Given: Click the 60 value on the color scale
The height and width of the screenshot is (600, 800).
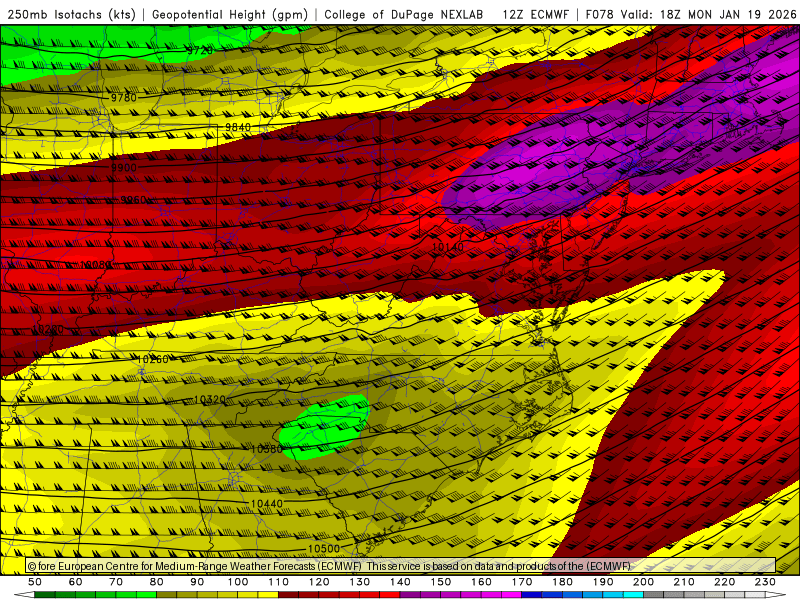Looking at the screenshot, I should pyautogui.click(x=75, y=582).
